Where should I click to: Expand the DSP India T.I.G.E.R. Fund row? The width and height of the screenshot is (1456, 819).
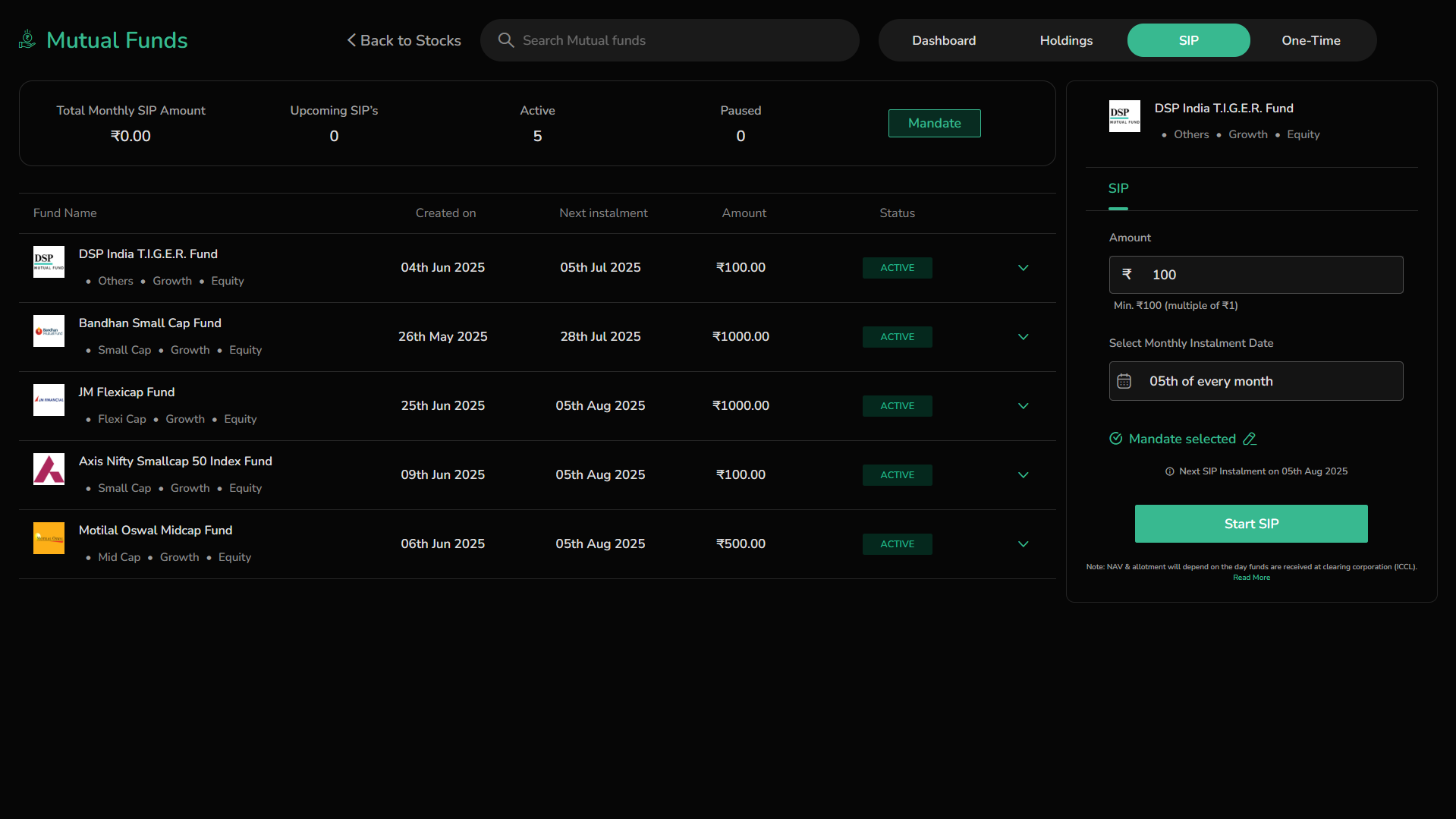(1023, 268)
